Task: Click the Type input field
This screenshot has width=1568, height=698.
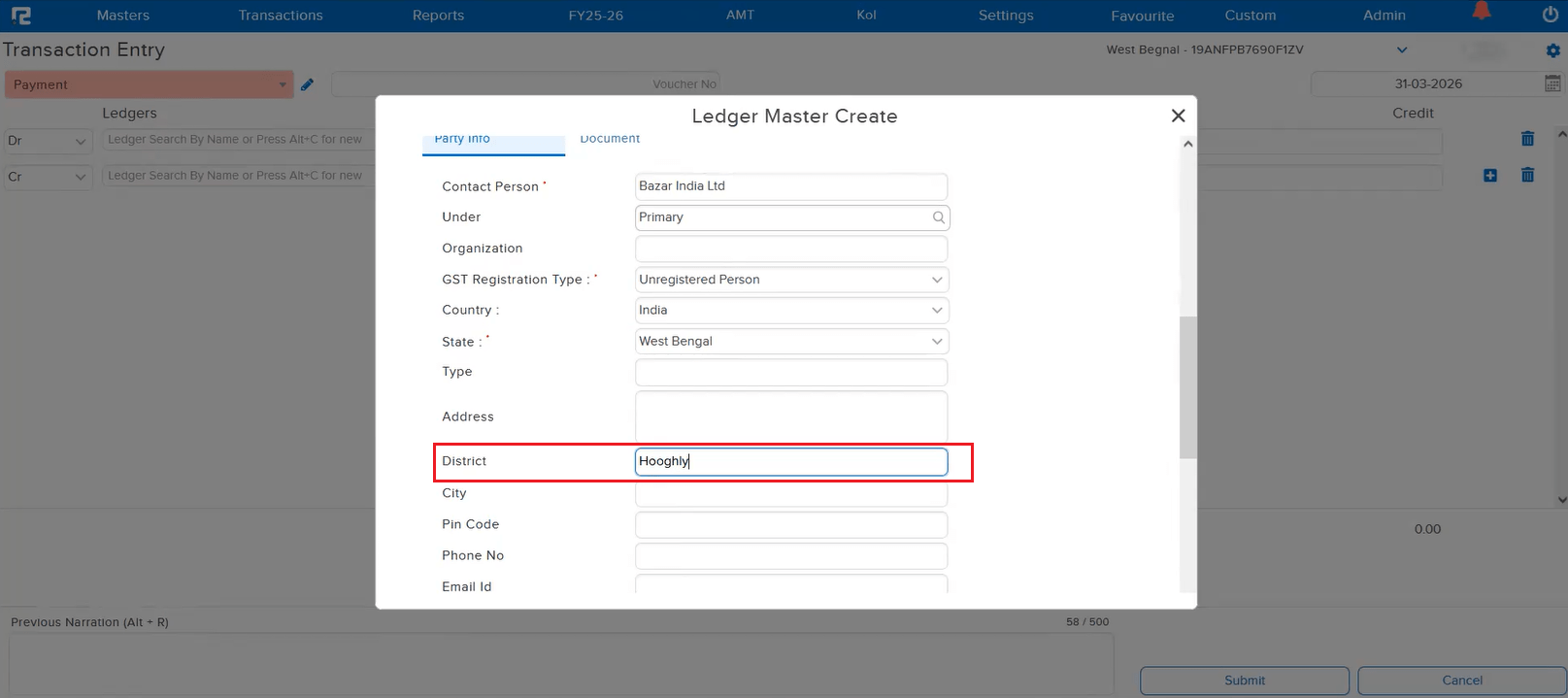Action: [x=791, y=372]
